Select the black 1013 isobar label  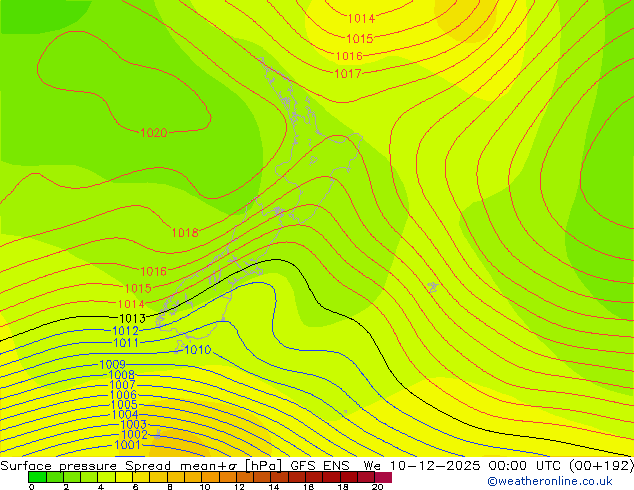[132, 318]
